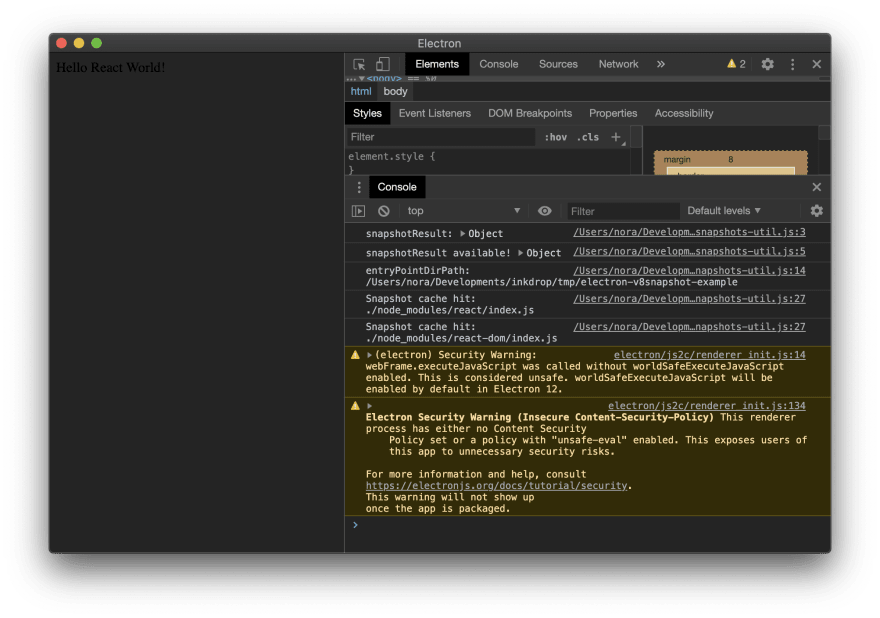Open the napshots-util.js:14 source link
The image size is (880, 618).
(689, 271)
